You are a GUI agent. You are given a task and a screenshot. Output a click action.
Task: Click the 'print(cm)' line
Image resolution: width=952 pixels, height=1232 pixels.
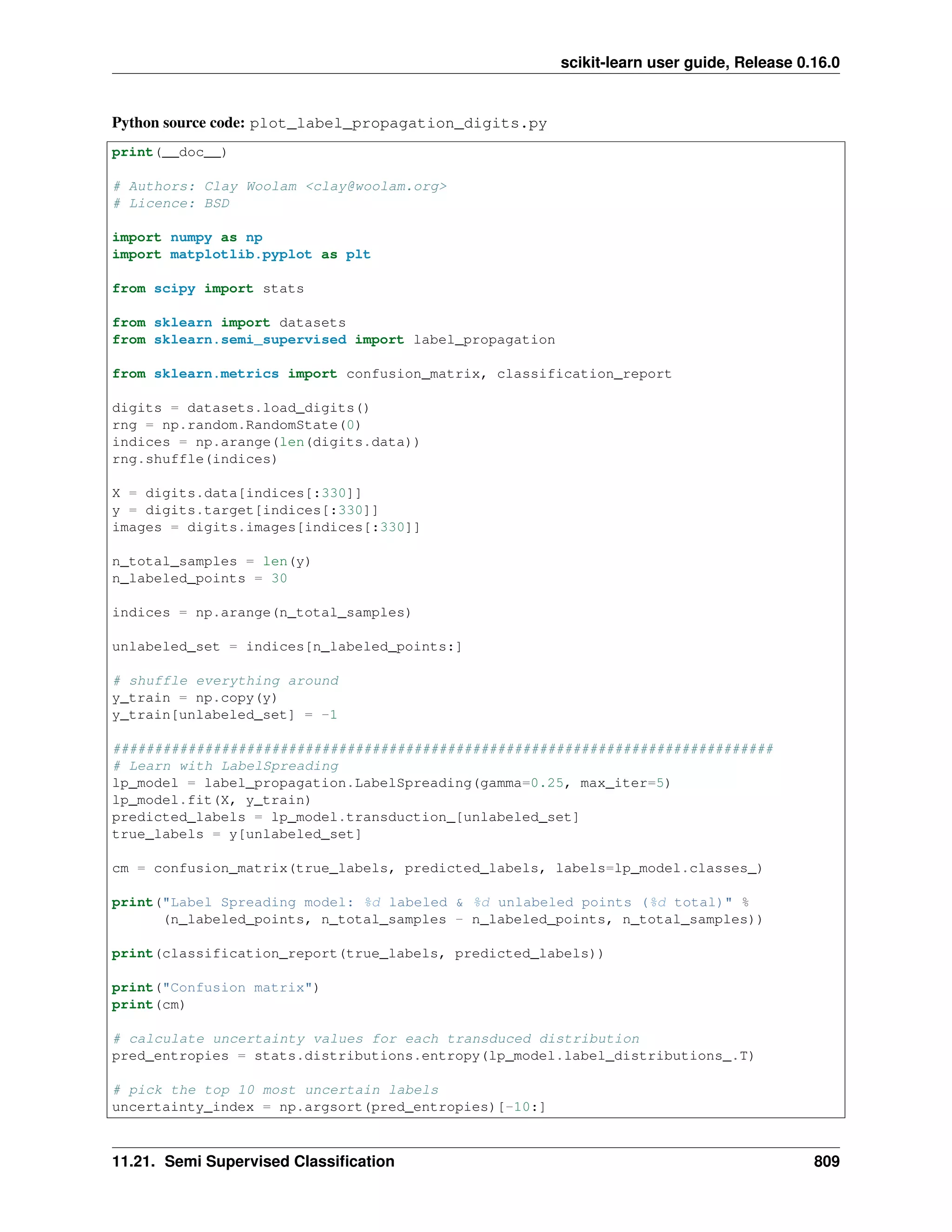point(148,1005)
